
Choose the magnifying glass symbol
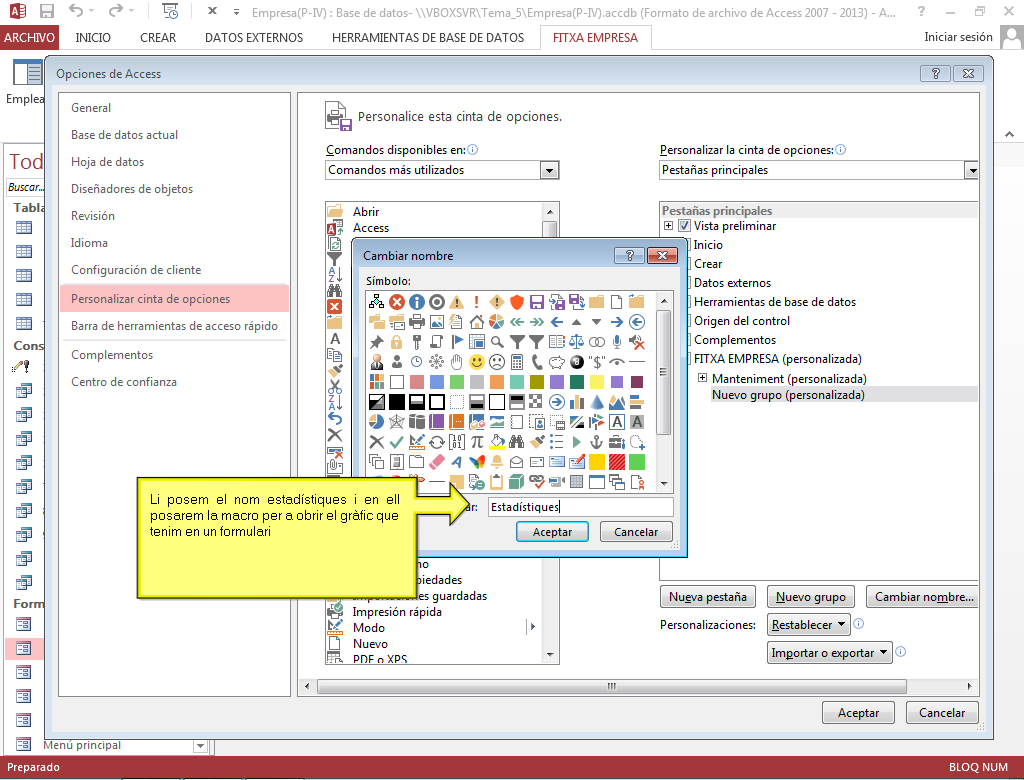pyautogui.click(x=496, y=342)
